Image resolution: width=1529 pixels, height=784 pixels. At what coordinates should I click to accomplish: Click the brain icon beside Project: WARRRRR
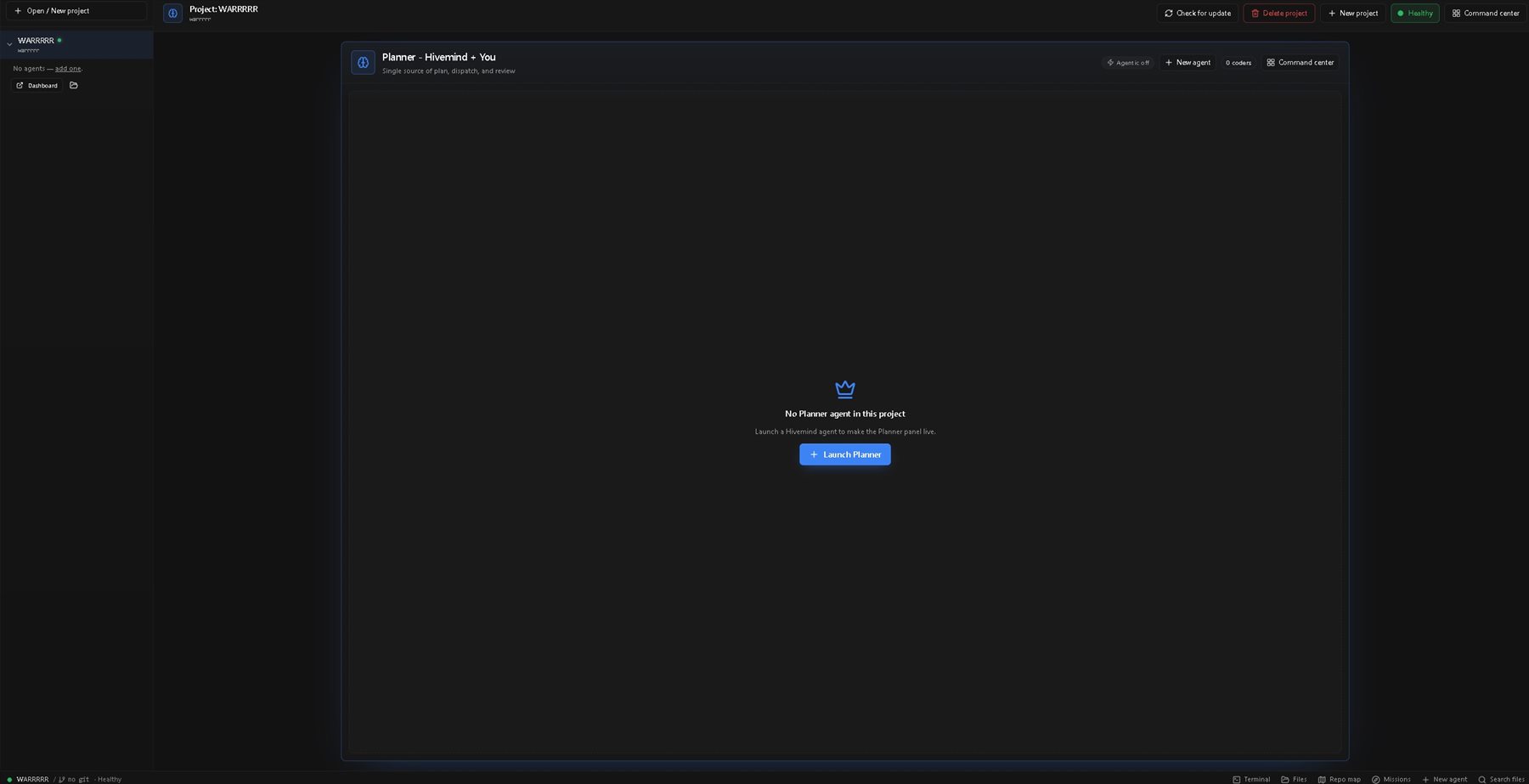coord(172,14)
